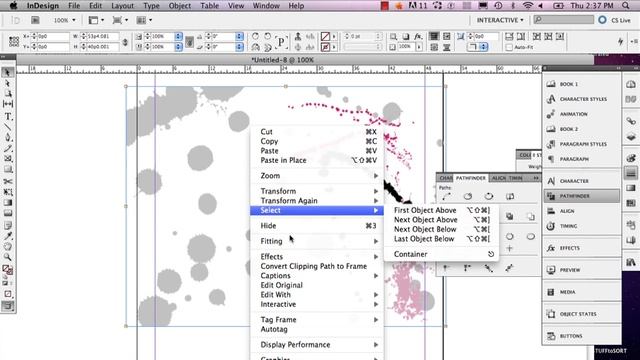Click the Go to Bridge icon
Image resolution: width=640 pixels, height=360 pixels.
36,20
